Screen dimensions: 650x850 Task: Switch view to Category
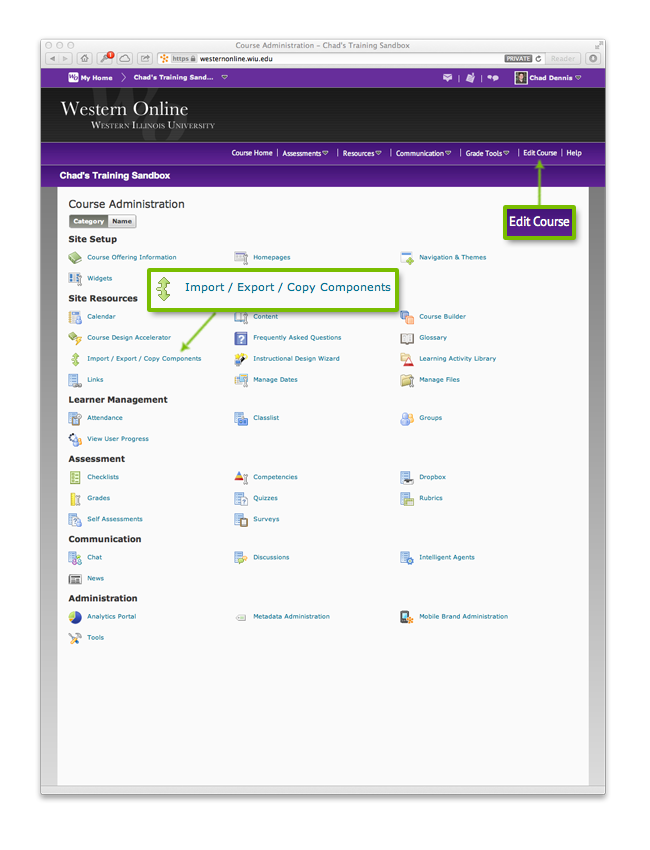point(88,221)
